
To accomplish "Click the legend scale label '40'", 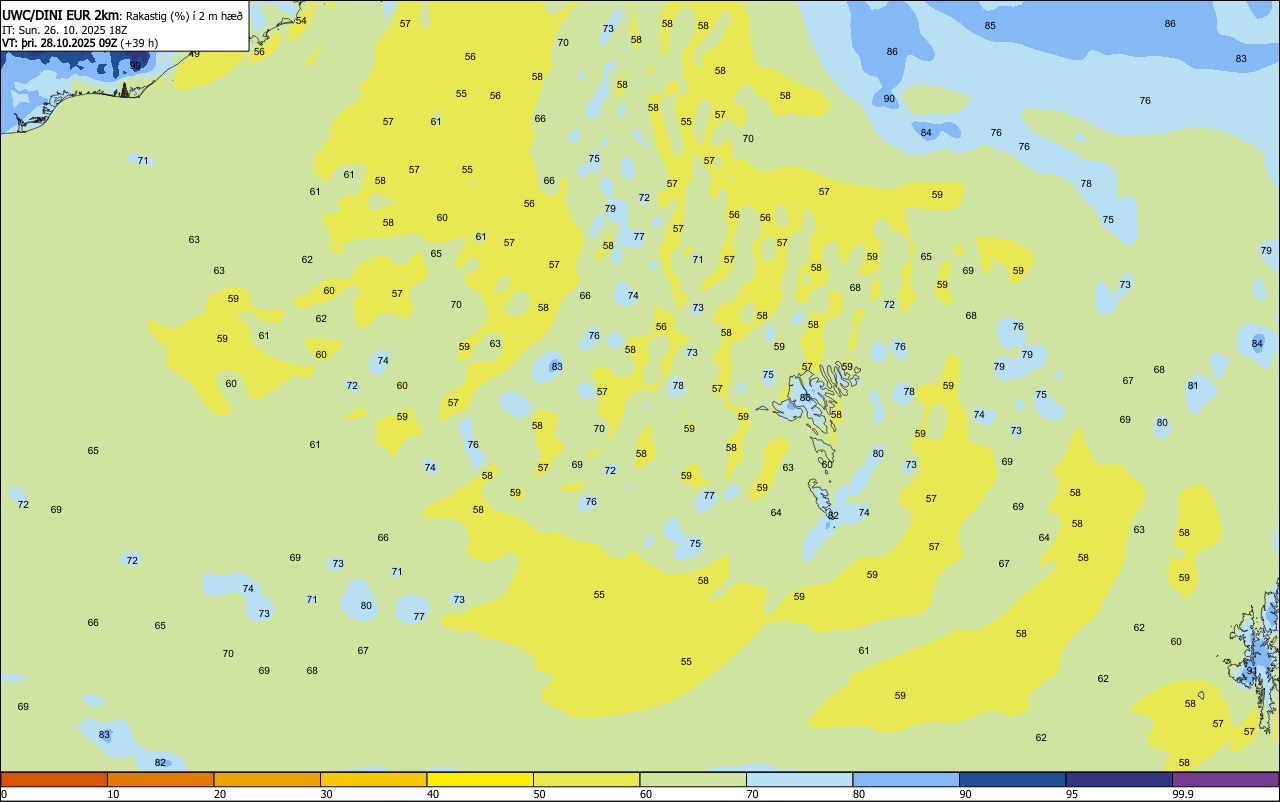I will pos(433,794).
